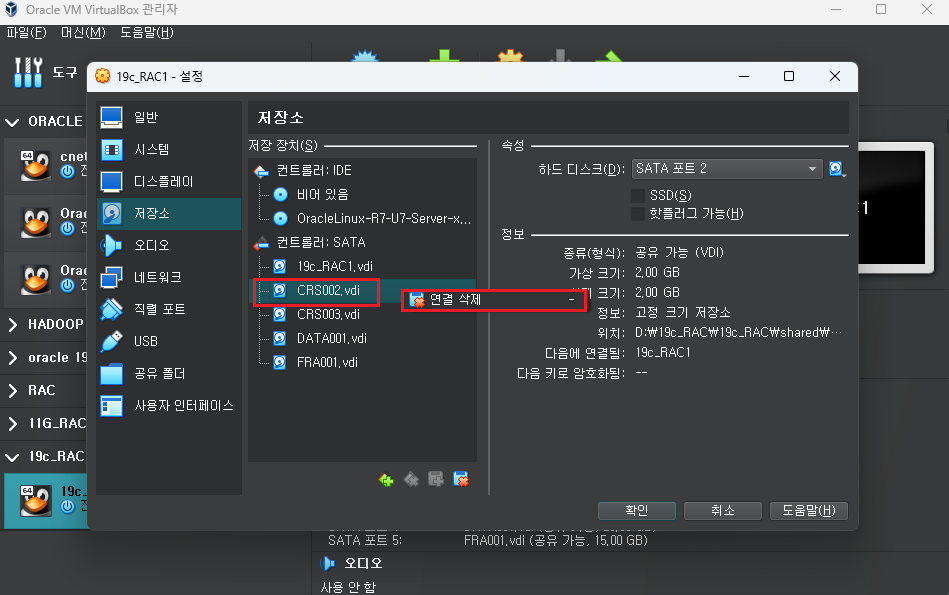Viewport: 949px width, 595px height.
Task: Enable the SSD(S) checkbox
Action: pyautogui.click(x=638, y=196)
